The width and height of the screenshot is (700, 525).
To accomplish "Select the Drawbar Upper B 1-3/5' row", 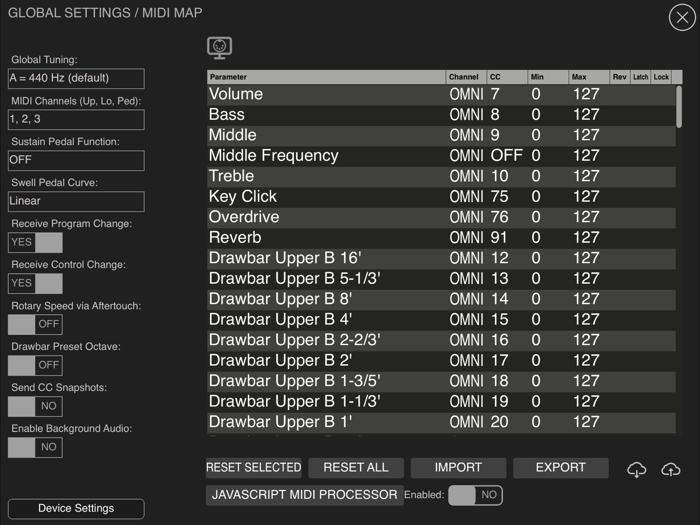I will tap(441, 381).
